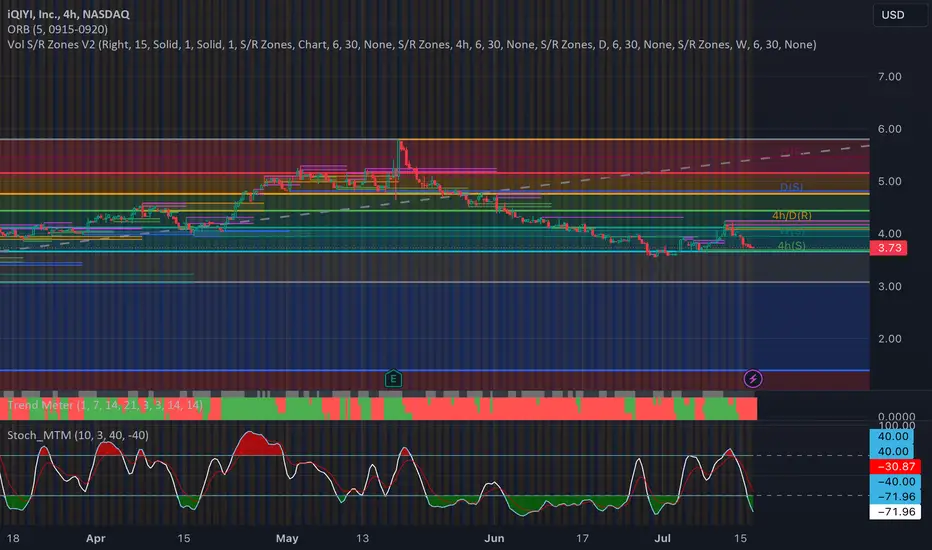This screenshot has width=932, height=550.
Task: Select the ORB (5, 0915-0920) indicator legend
Action: point(58,29)
